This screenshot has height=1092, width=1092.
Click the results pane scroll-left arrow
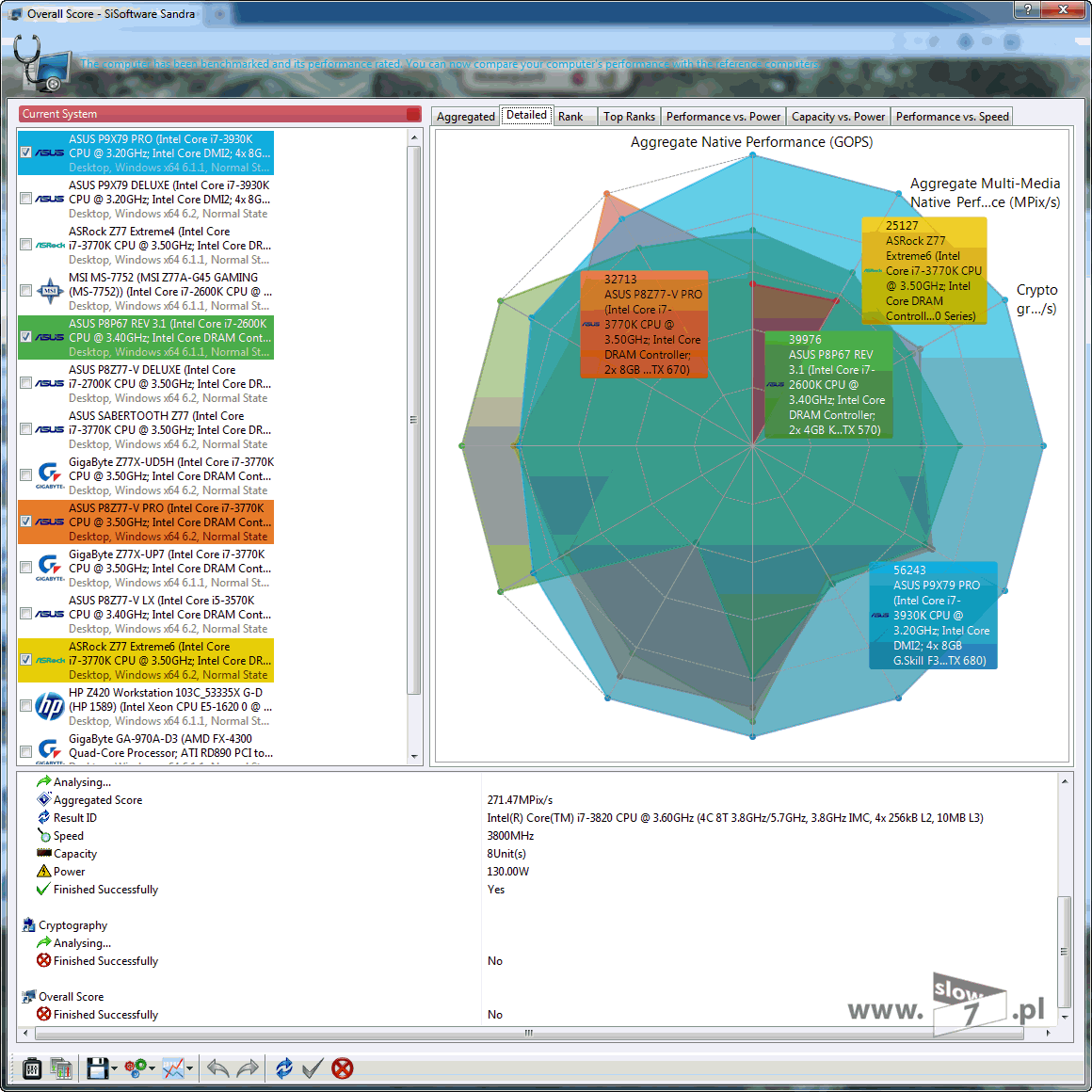(x=25, y=1033)
